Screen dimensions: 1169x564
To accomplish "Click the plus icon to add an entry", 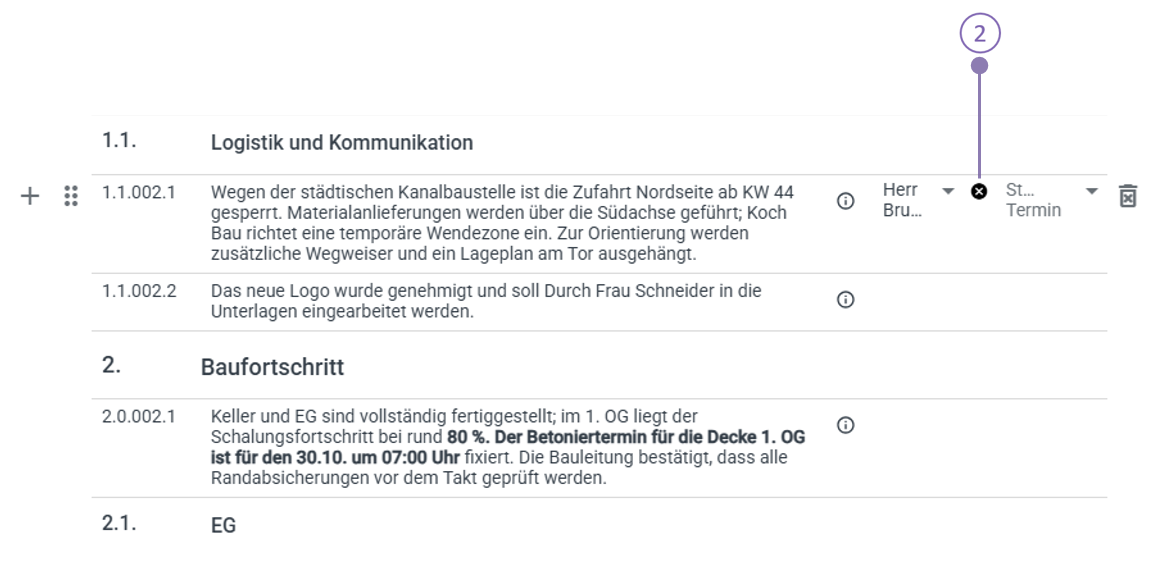I will [x=30, y=196].
